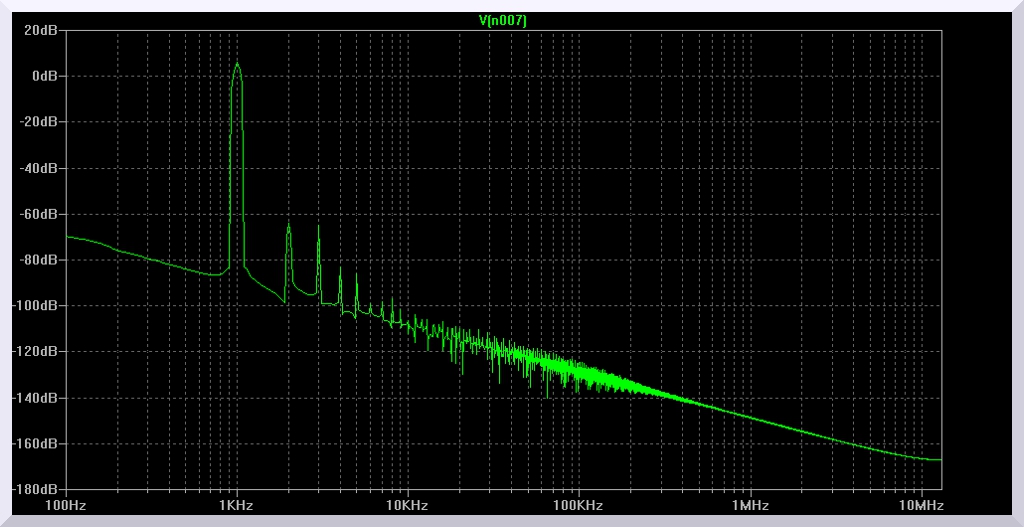Image resolution: width=1024 pixels, height=527 pixels.
Task: Click the 1MHz horizontal axis label
Action: pyautogui.click(x=749, y=506)
